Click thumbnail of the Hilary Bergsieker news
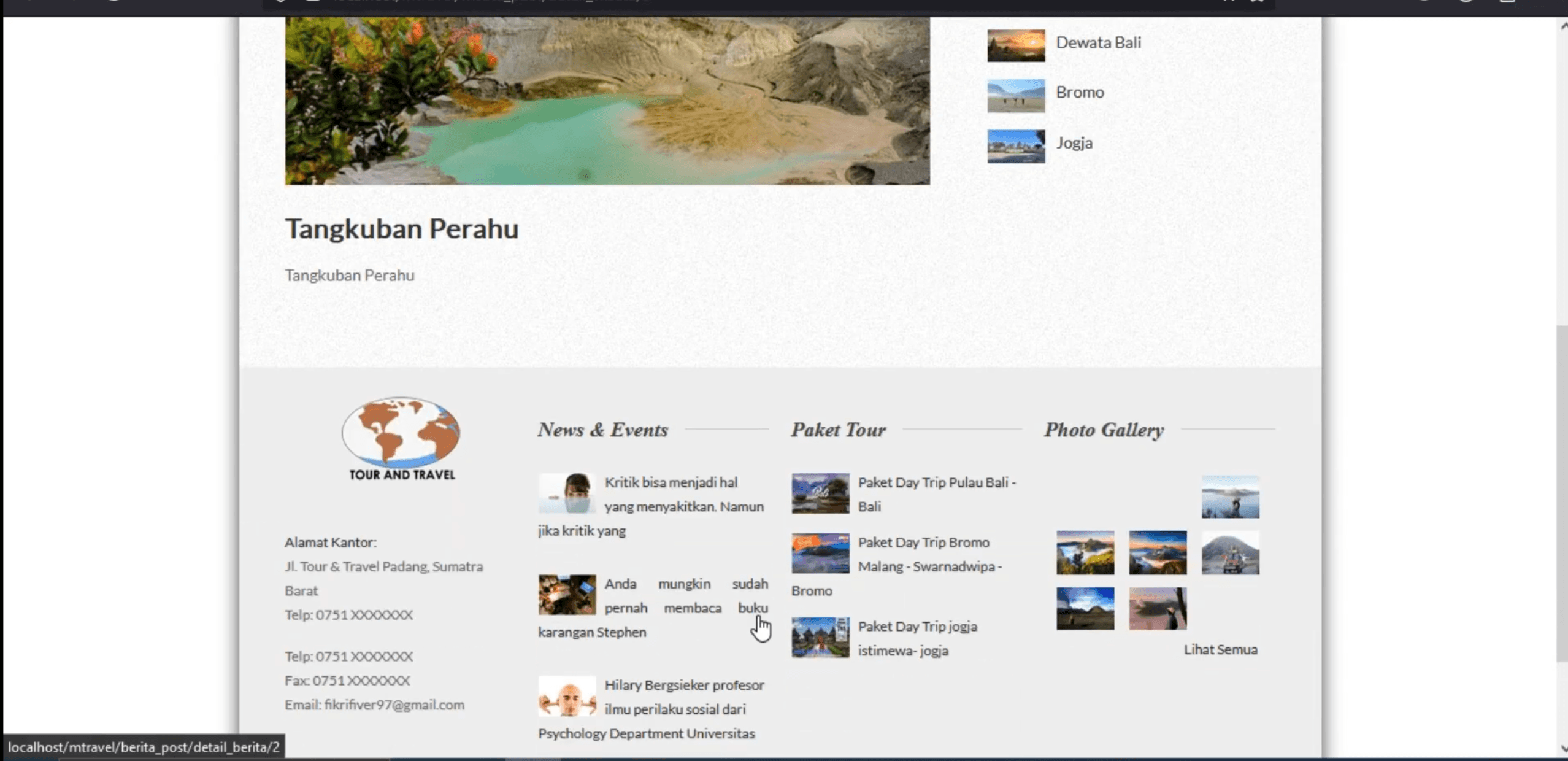This screenshot has height=761, width=1568. [x=567, y=696]
